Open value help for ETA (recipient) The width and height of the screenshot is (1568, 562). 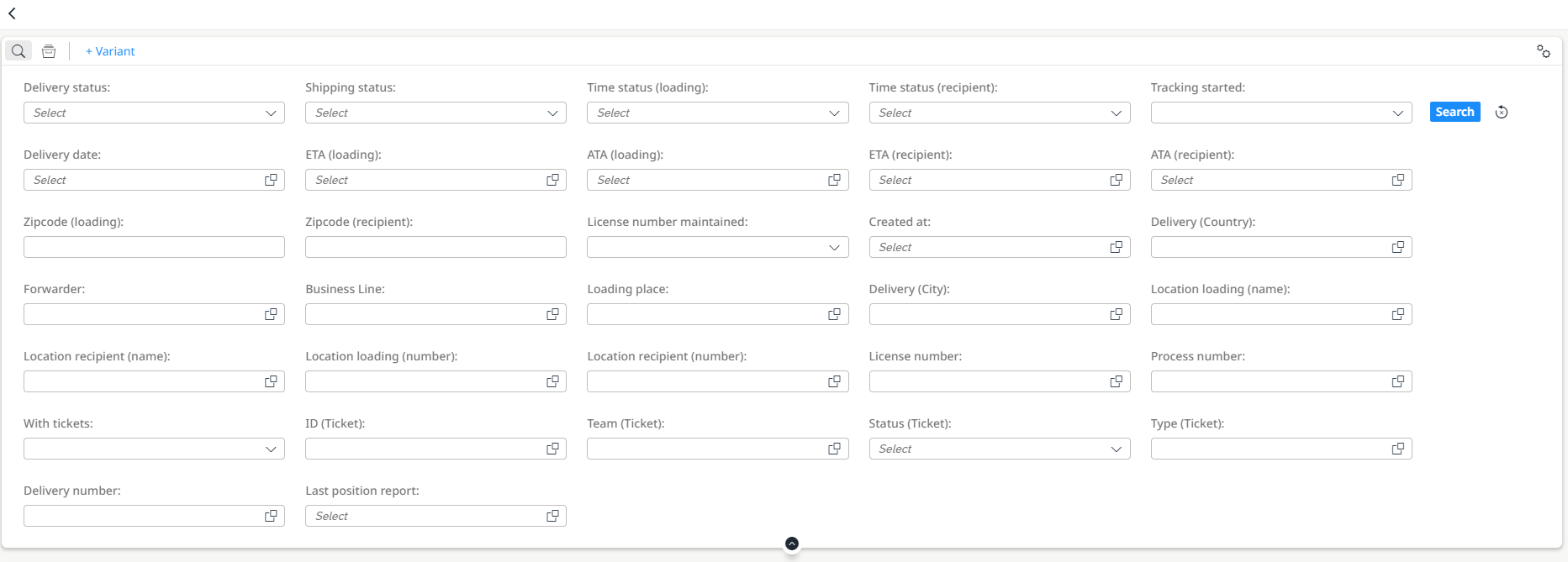[1117, 180]
